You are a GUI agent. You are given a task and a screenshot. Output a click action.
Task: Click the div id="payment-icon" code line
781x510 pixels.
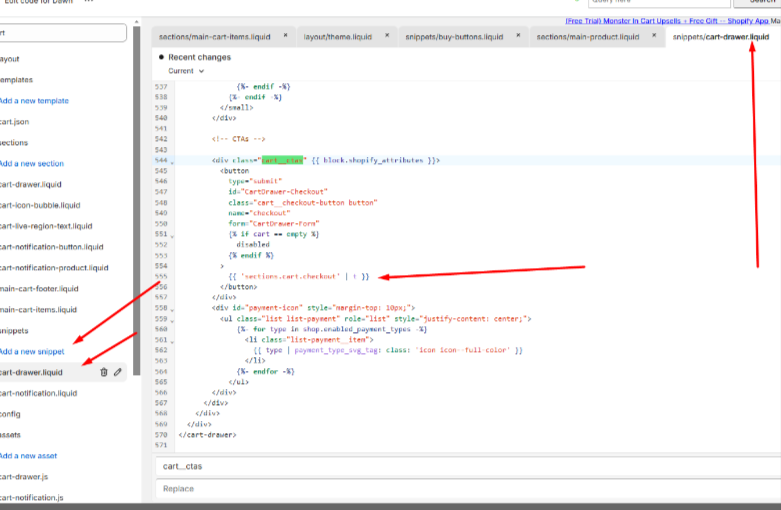(x=313, y=308)
